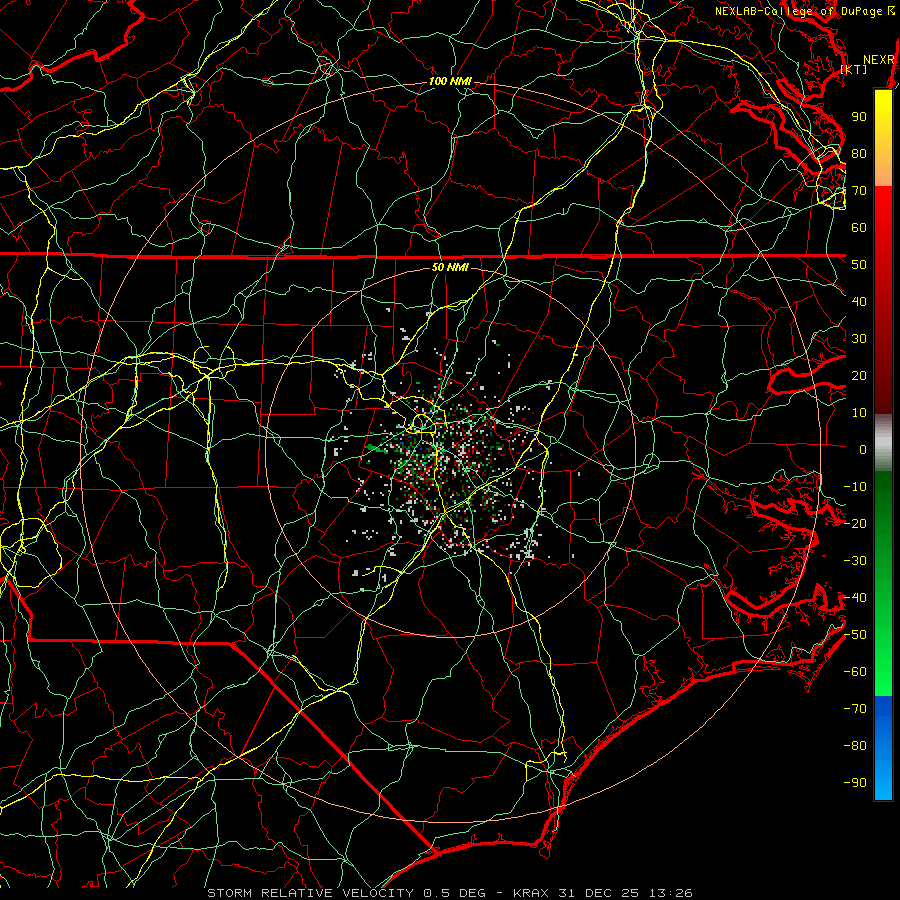Click the positive "20" scale label
This screenshot has height=900, width=900.
tap(859, 376)
